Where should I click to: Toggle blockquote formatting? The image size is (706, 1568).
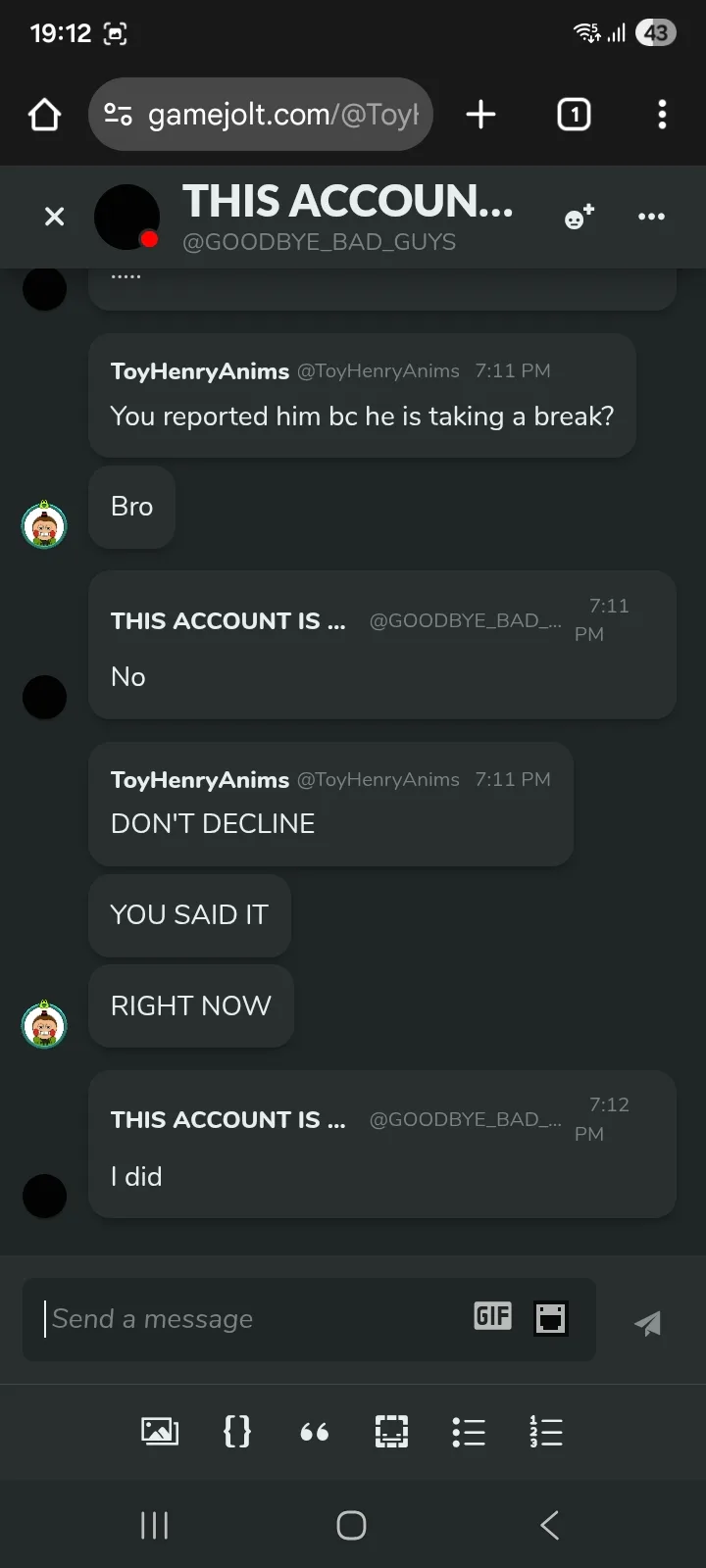315,1433
